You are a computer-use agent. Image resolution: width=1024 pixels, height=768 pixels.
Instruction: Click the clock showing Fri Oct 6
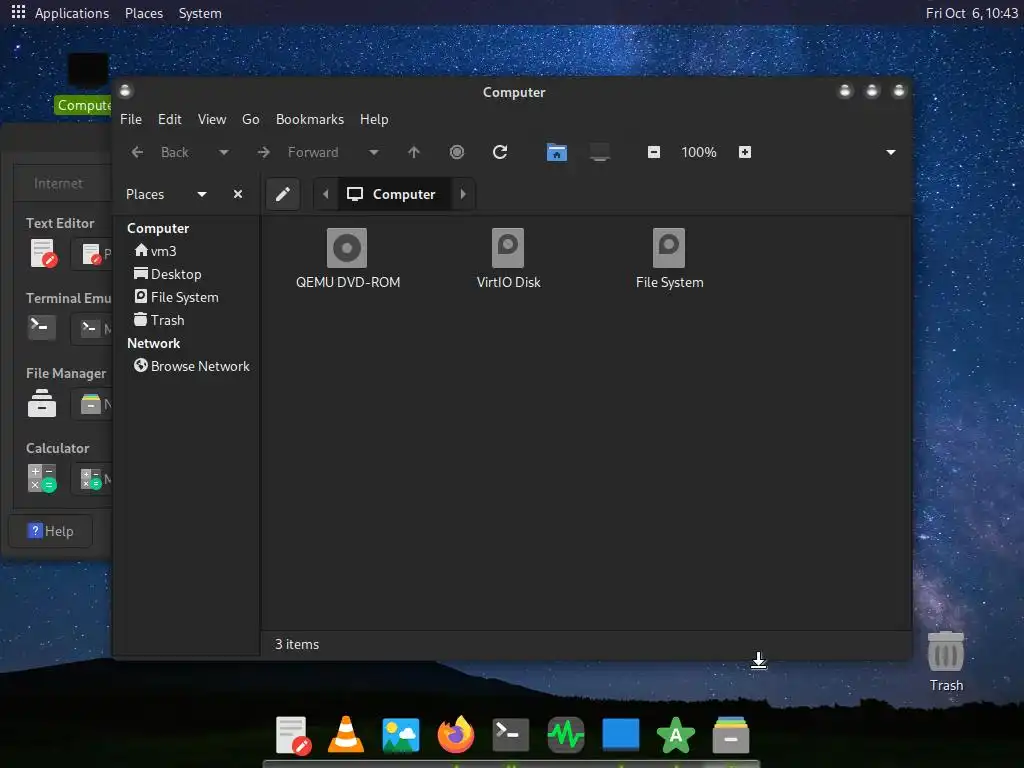click(971, 13)
